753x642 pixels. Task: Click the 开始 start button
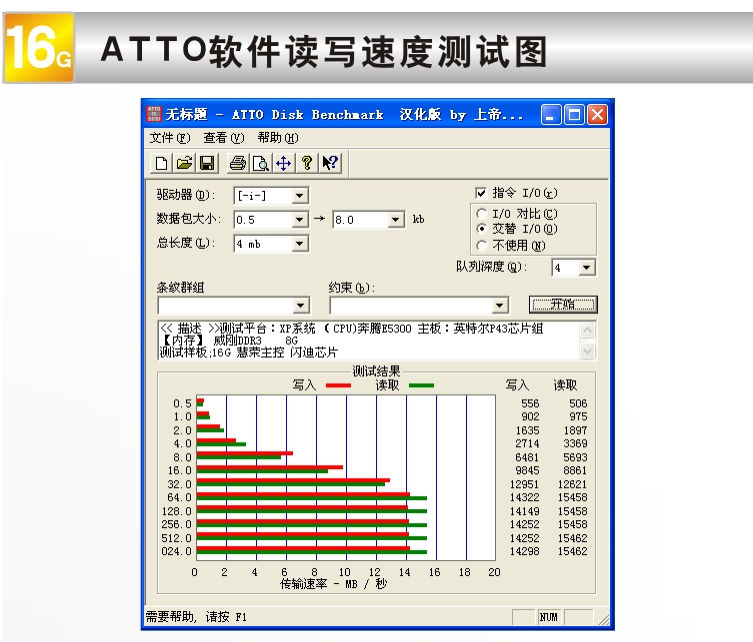tap(563, 304)
